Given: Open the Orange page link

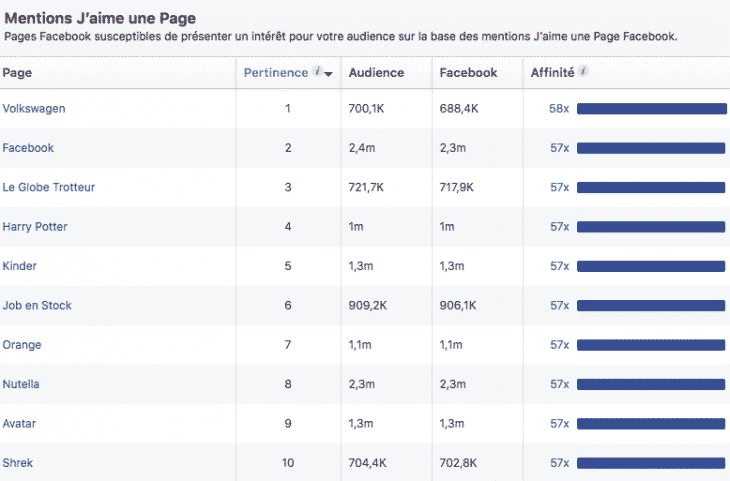Looking at the screenshot, I should [22, 345].
